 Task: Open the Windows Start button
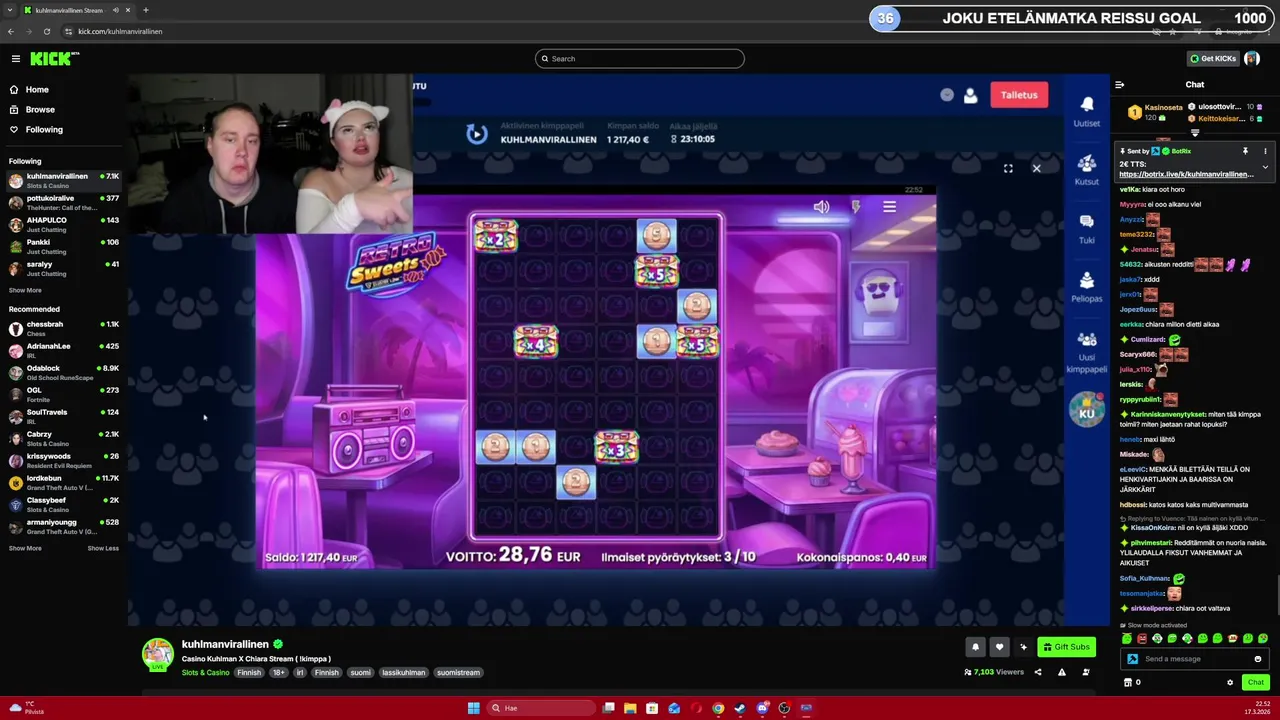coord(473,708)
